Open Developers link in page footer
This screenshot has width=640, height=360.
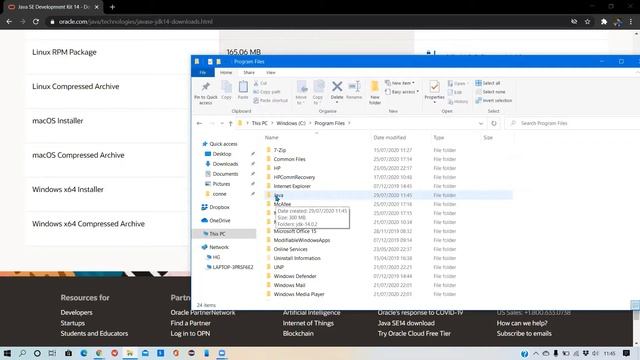pyautogui.click(x=76, y=313)
